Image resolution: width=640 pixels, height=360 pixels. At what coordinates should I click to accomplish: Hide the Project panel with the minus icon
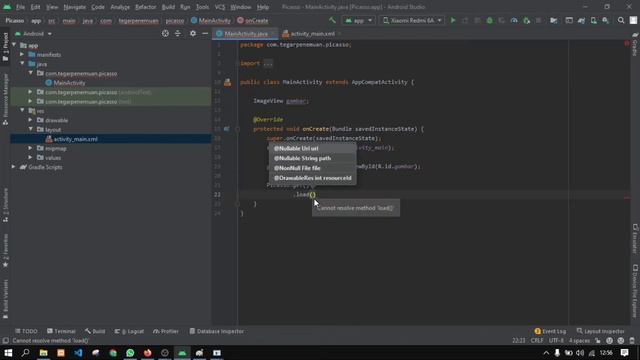tap(205, 33)
